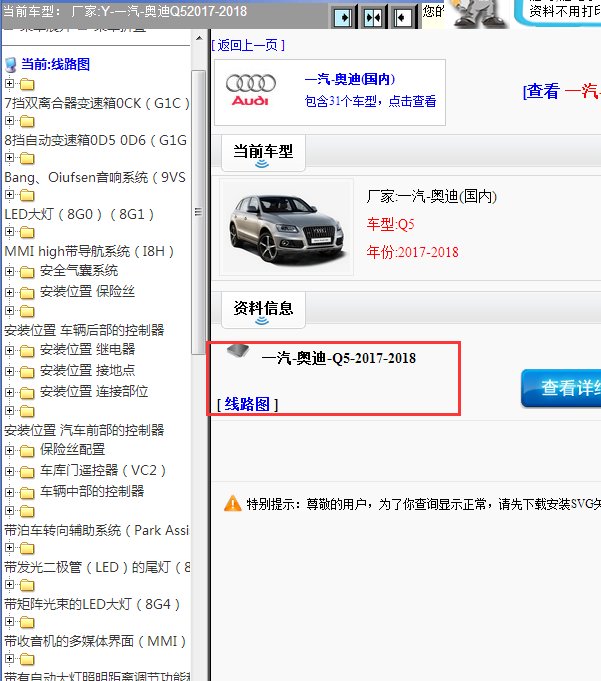Click the tree panel vertical scrollbar thumb
This screenshot has width=601, height=681.
198,212
